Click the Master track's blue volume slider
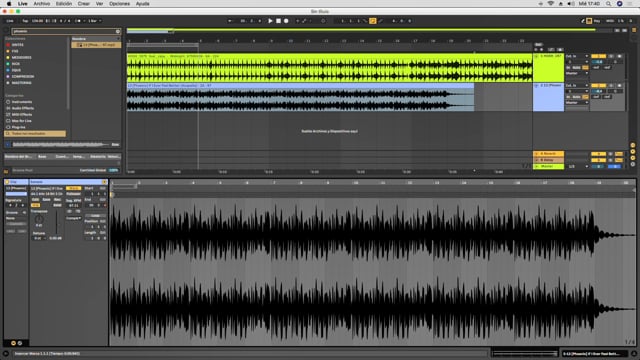This screenshot has height=360, width=640. point(598,167)
